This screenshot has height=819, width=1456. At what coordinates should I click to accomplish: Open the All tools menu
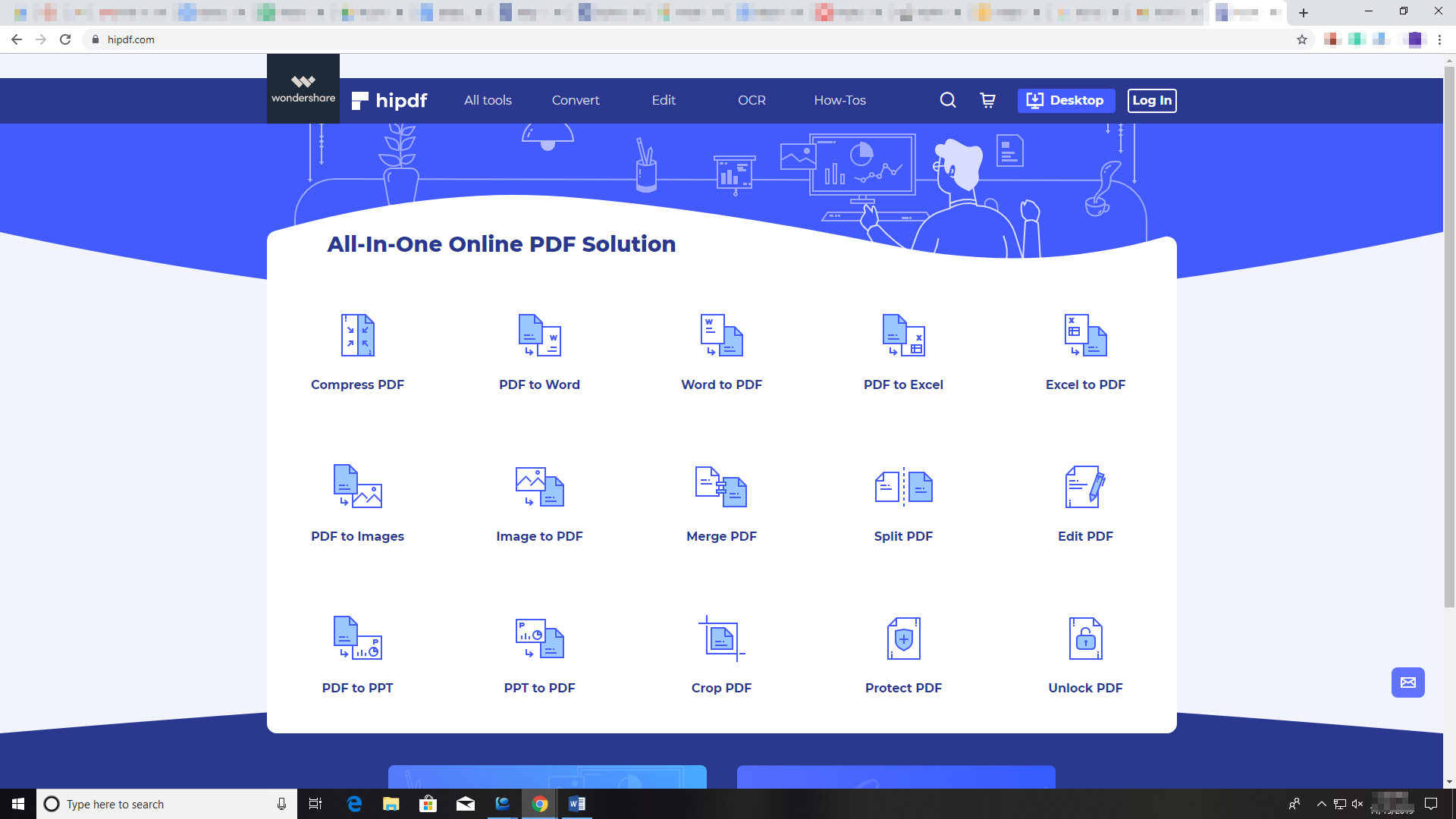coord(488,100)
